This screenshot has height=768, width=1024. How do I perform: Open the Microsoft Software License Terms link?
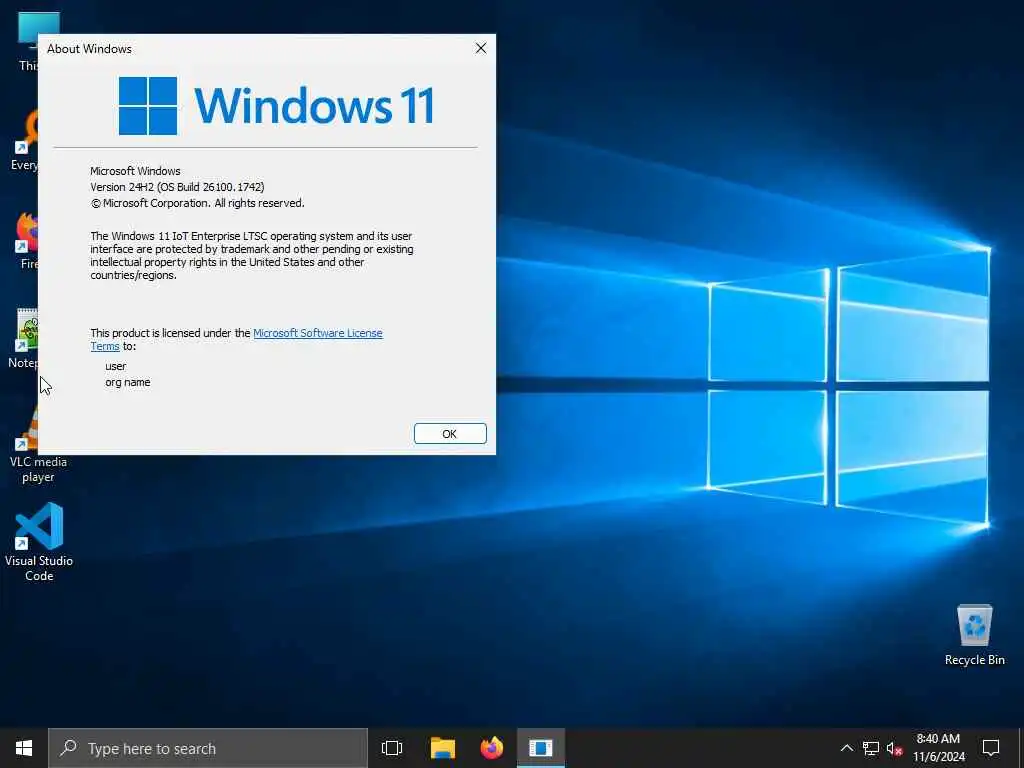317,333
